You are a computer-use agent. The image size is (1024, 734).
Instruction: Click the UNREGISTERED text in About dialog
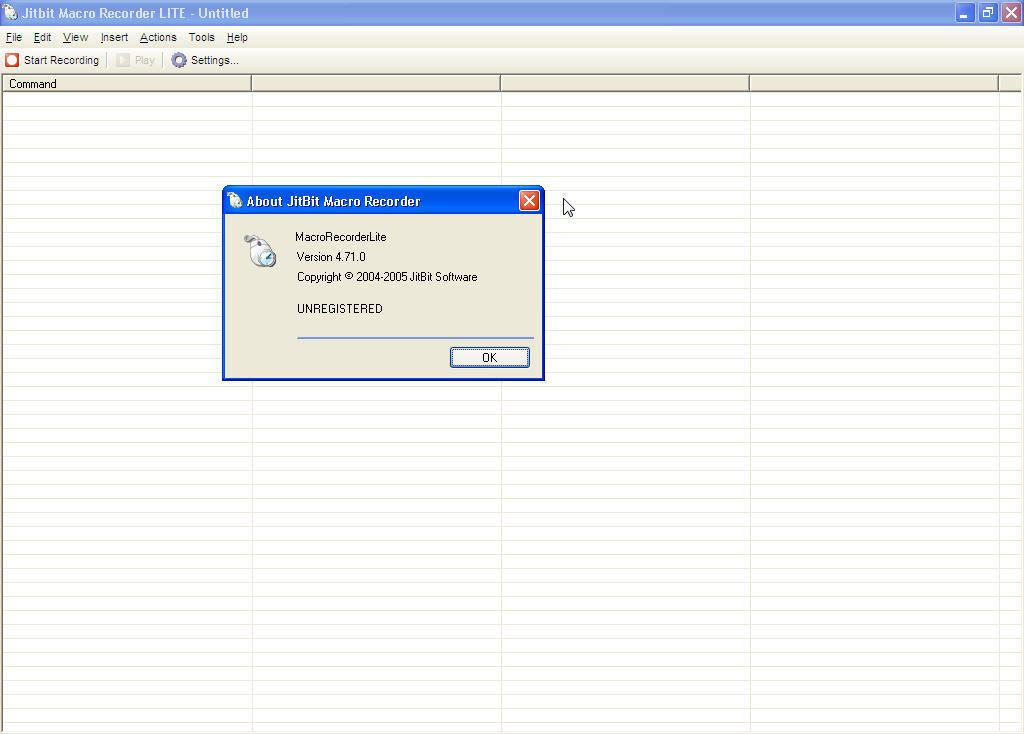click(x=339, y=309)
